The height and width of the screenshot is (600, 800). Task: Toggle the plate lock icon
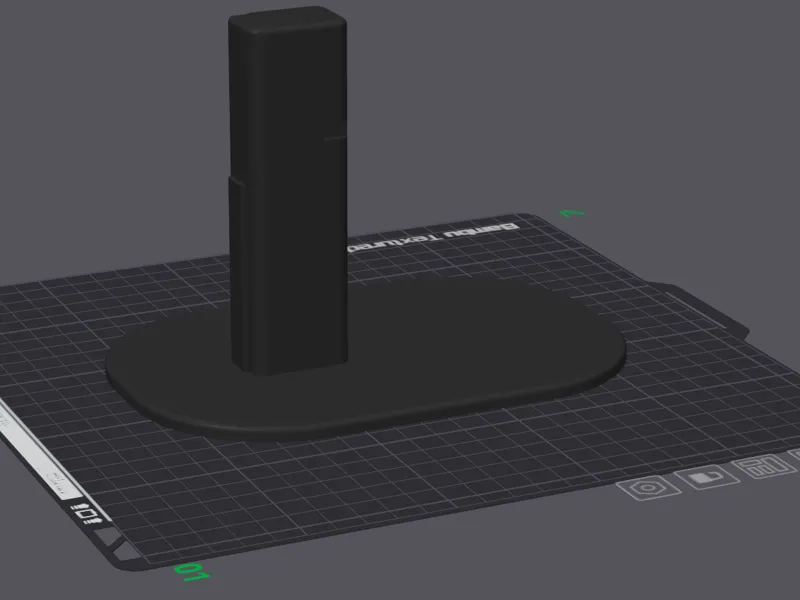click(707, 477)
